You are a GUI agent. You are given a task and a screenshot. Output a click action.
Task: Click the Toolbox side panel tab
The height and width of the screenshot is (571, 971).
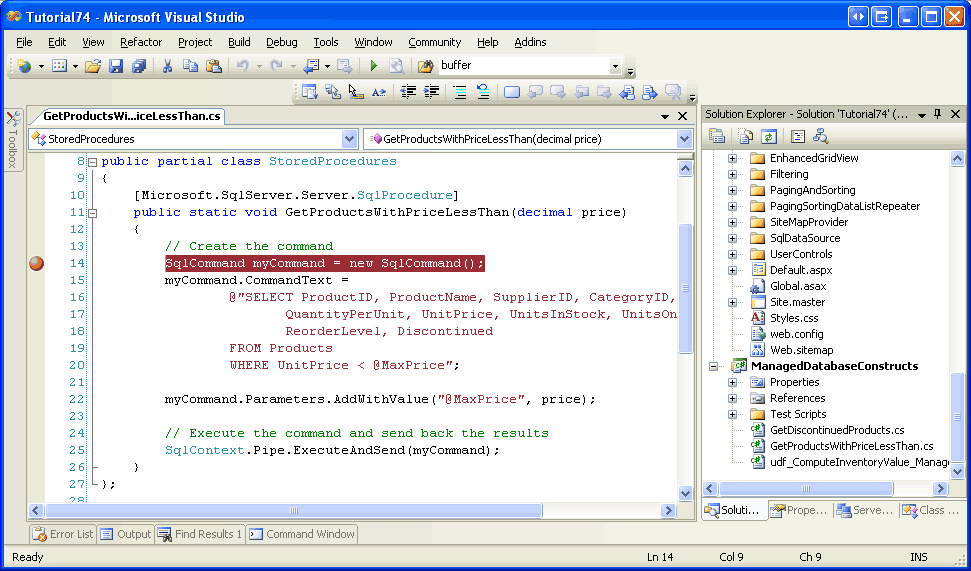pos(13,139)
